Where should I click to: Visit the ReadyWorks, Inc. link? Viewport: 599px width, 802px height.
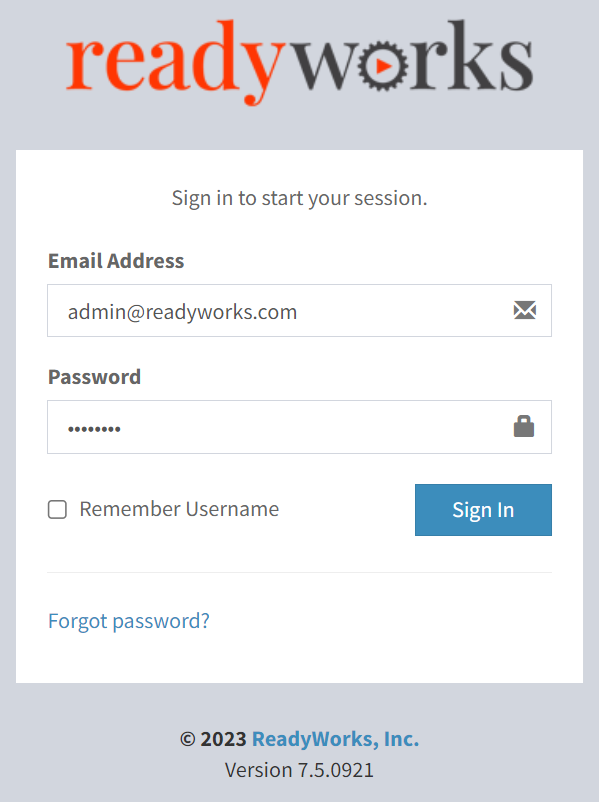pyautogui.click(x=336, y=739)
